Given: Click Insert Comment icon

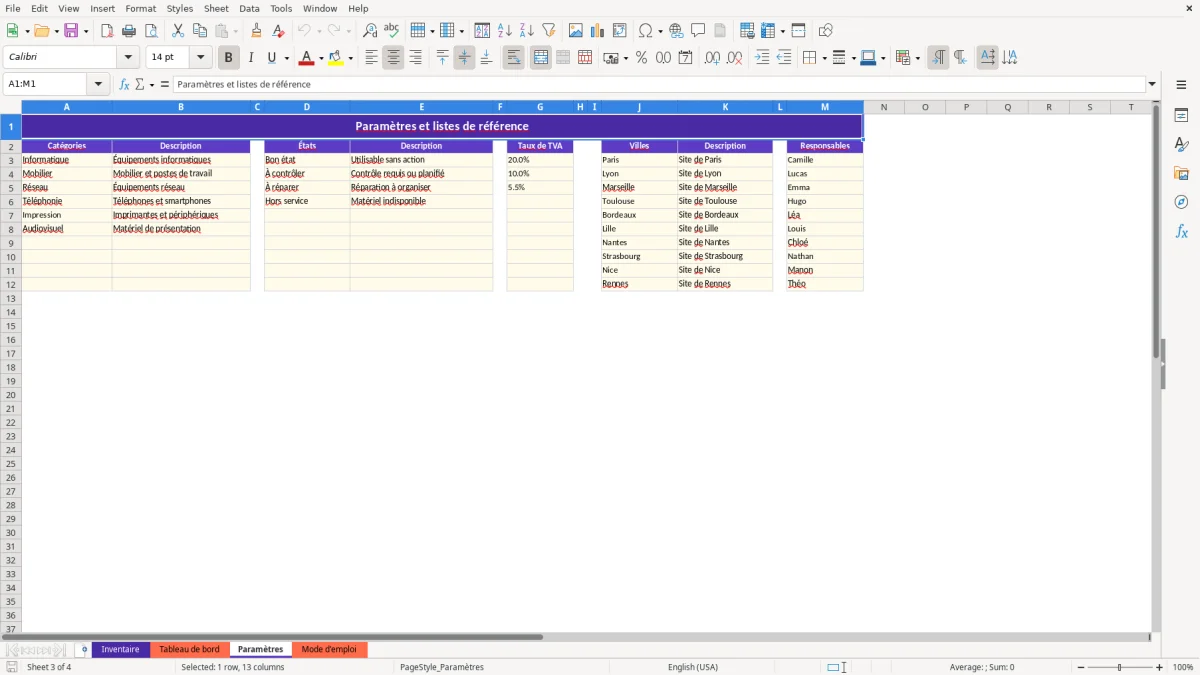Looking at the screenshot, I should [x=698, y=31].
